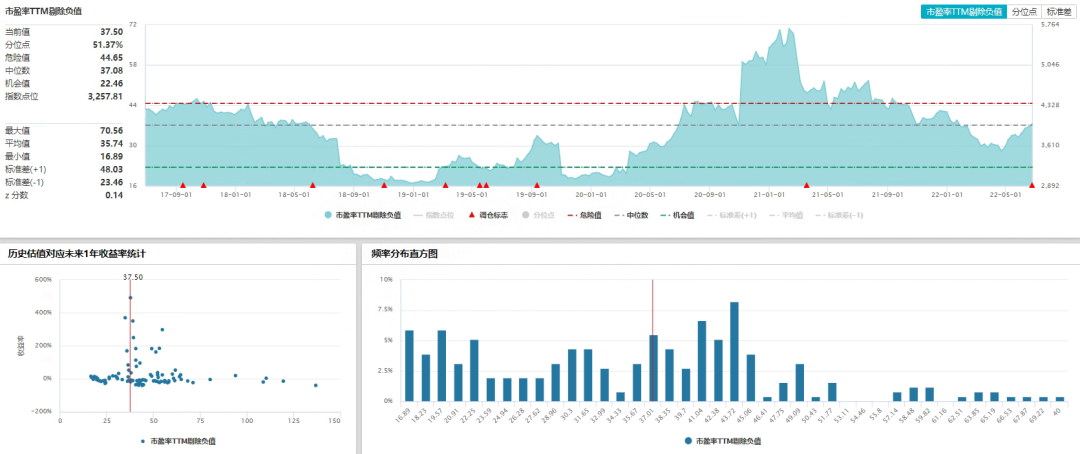Toggle the 机会值 green line legend
Image resolution: width=1080 pixels, height=454 pixels.
coord(677,215)
